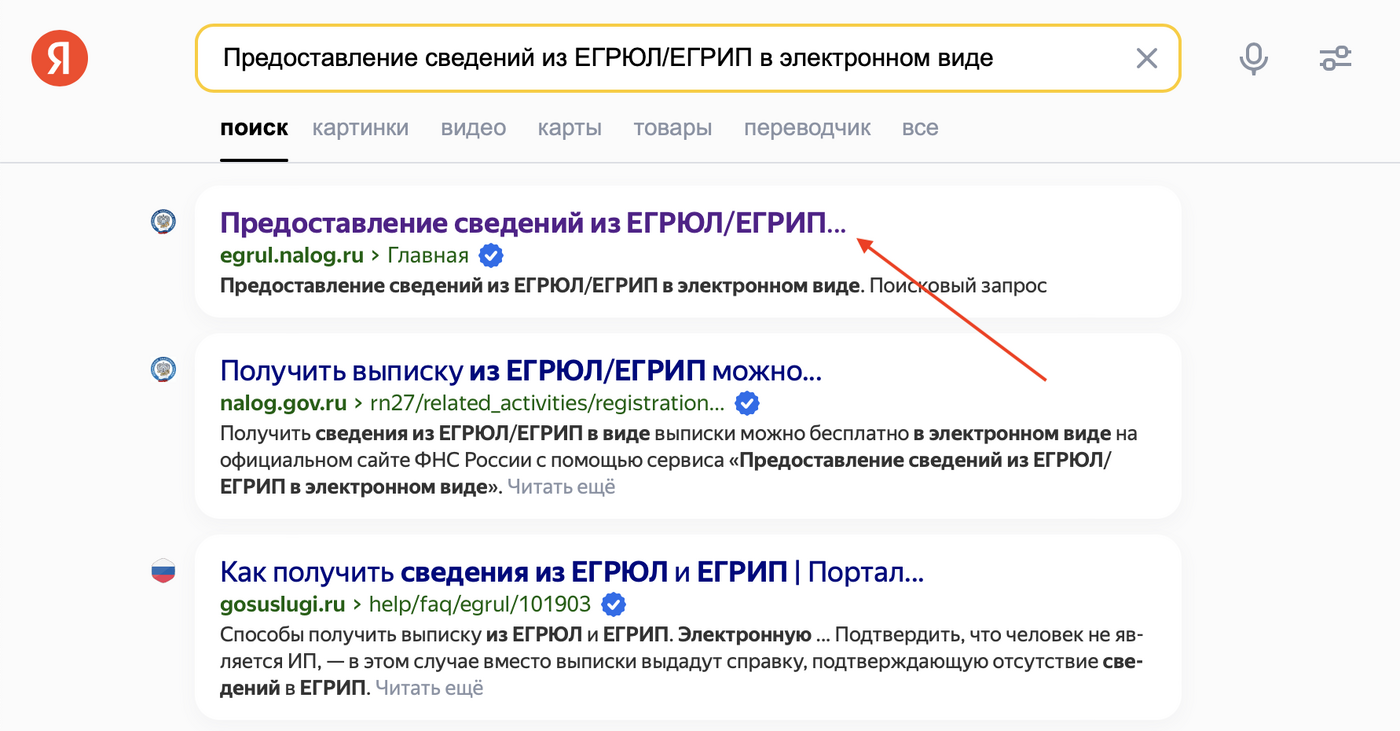
Task: Switch to the товары tab
Action: coord(672,128)
